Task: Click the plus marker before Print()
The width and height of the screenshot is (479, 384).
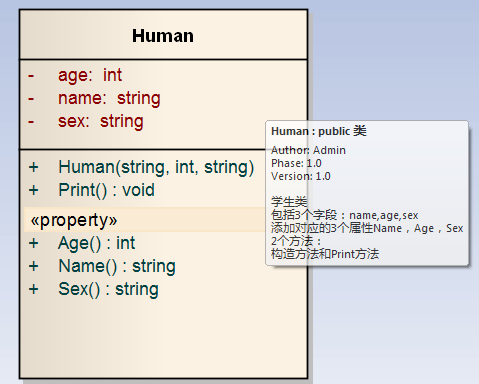Action: (33, 190)
